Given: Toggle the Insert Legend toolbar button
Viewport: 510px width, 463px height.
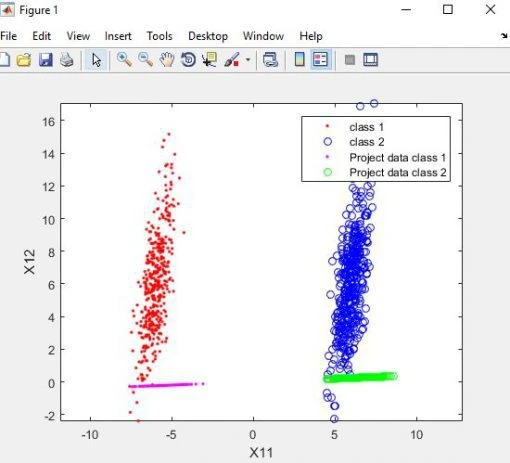Looking at the screenshot, I should [x=320, y=60].
